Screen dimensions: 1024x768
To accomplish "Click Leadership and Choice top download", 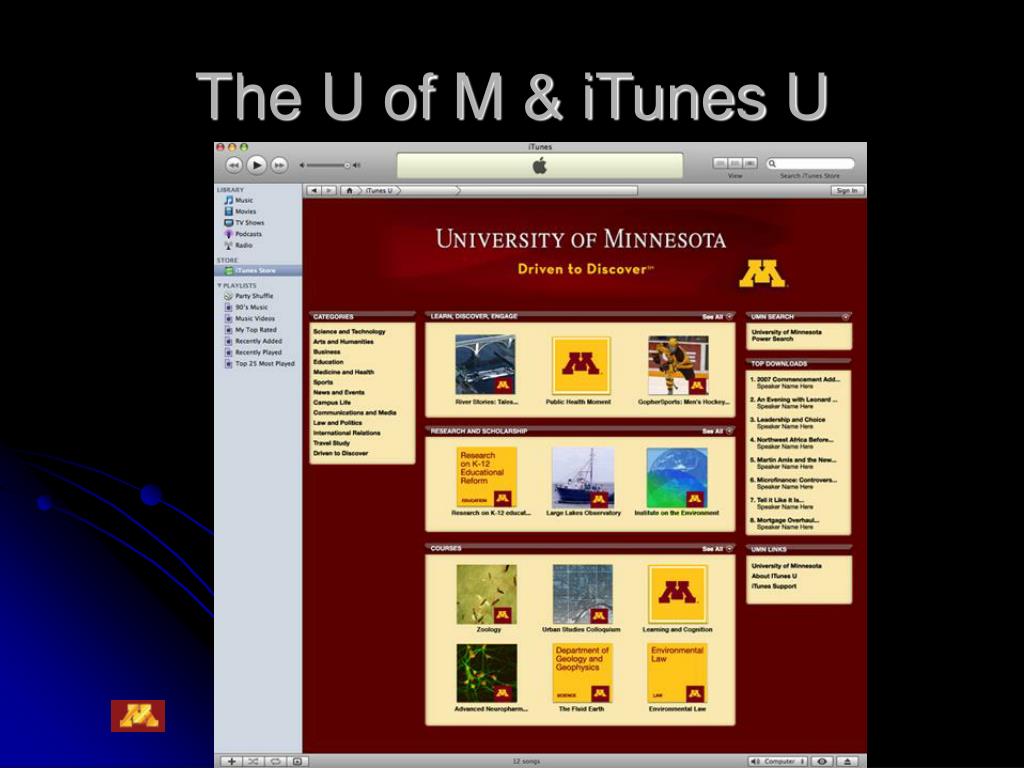I will 788,420.
